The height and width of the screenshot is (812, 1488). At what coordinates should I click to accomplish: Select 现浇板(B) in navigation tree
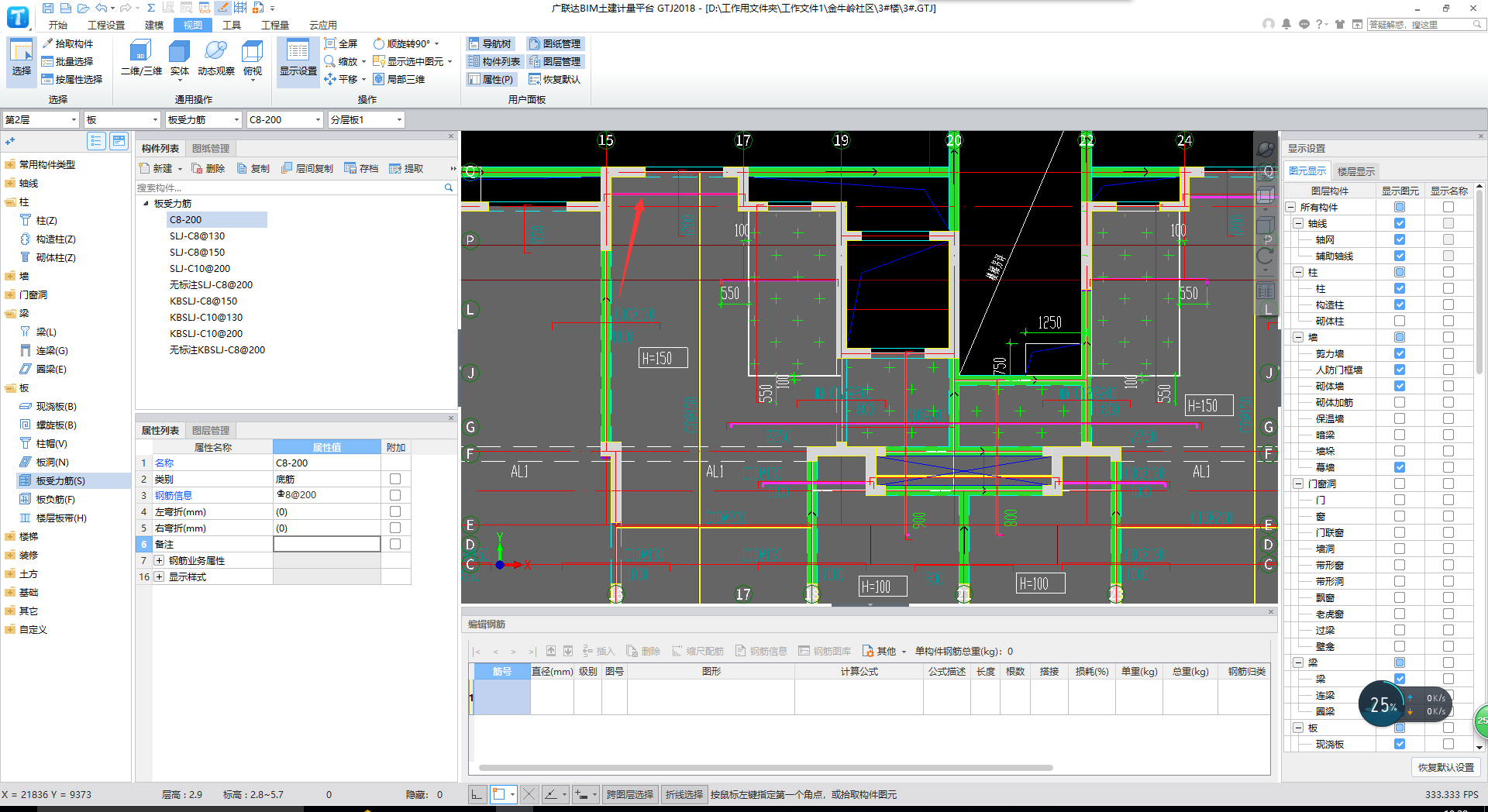click(x=56, y=406)
